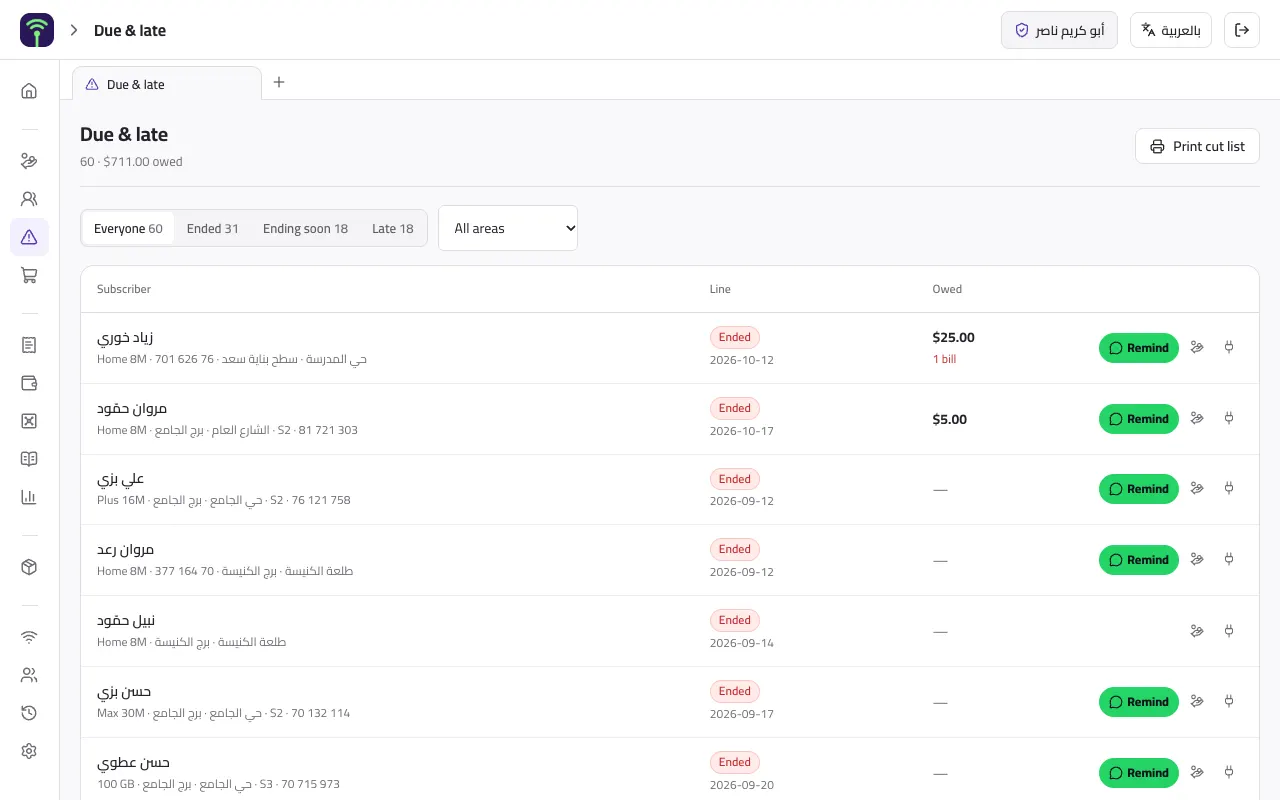Open the bar chart reports icon
Image resolution: width=1280 pixels, height=800 pixels.
29,497
